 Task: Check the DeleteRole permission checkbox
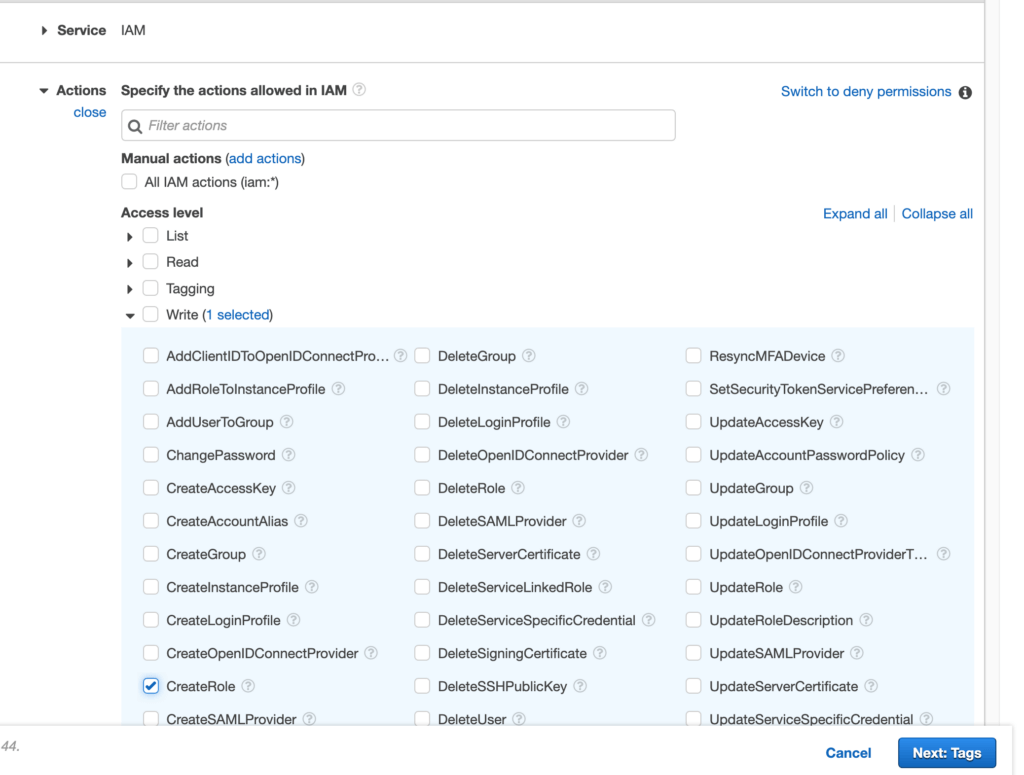tap(422, 488)
